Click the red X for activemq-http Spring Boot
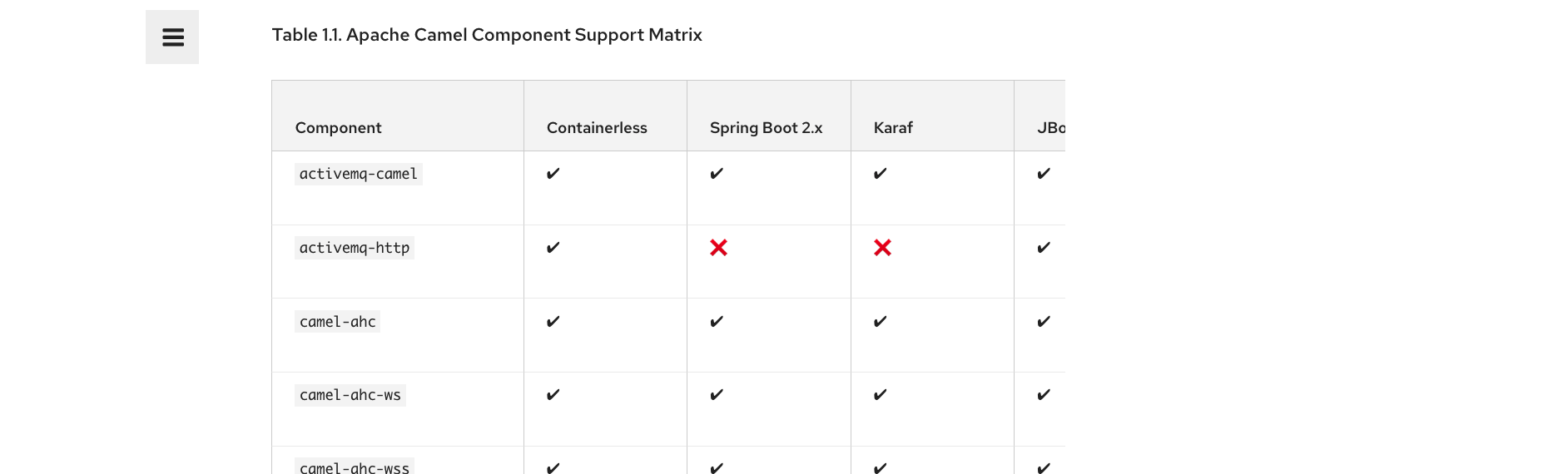The width and height of the screenshot is (1568, 474). [x=718, y=248]
